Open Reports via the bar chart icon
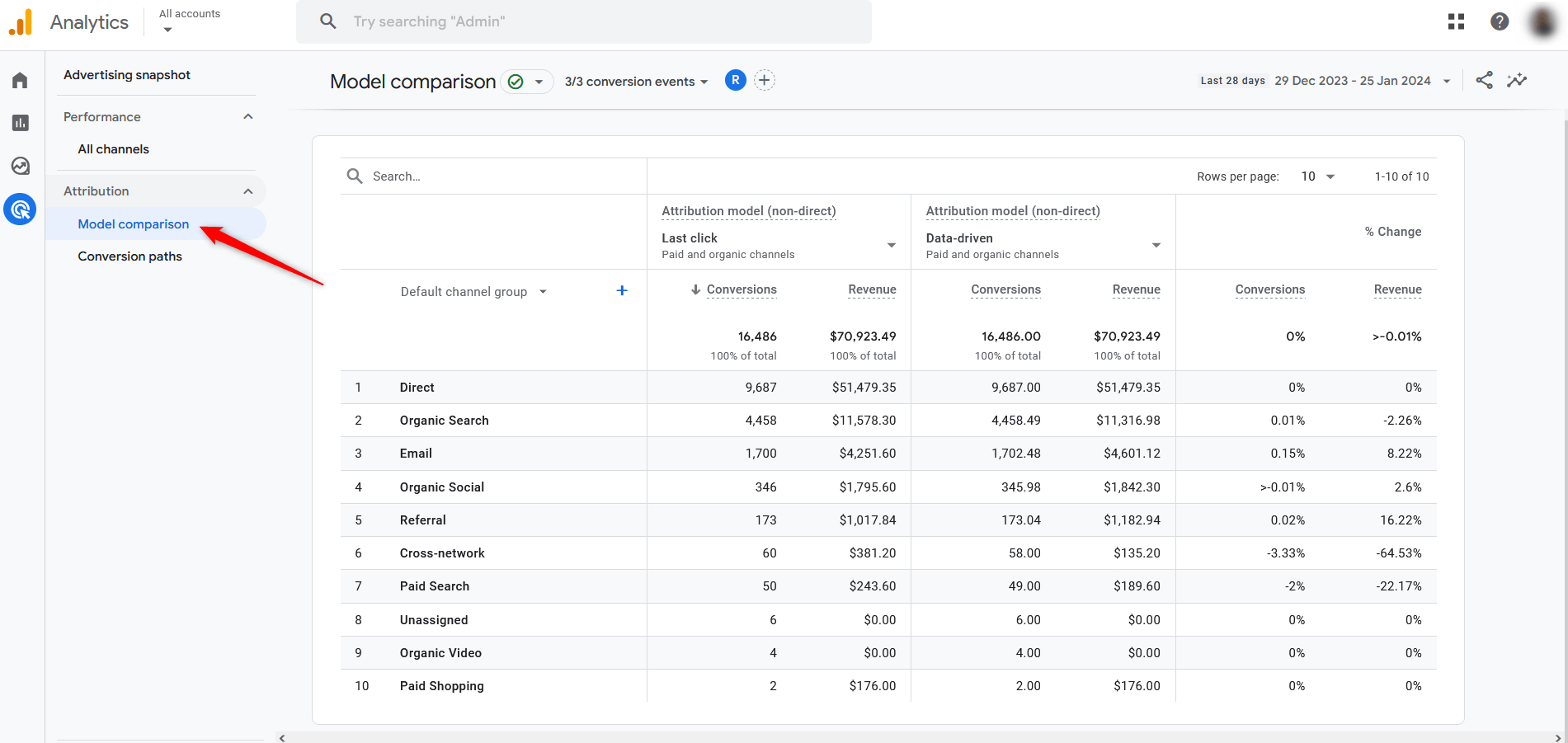Viewport: 1568px width, 743px height. 21,122
